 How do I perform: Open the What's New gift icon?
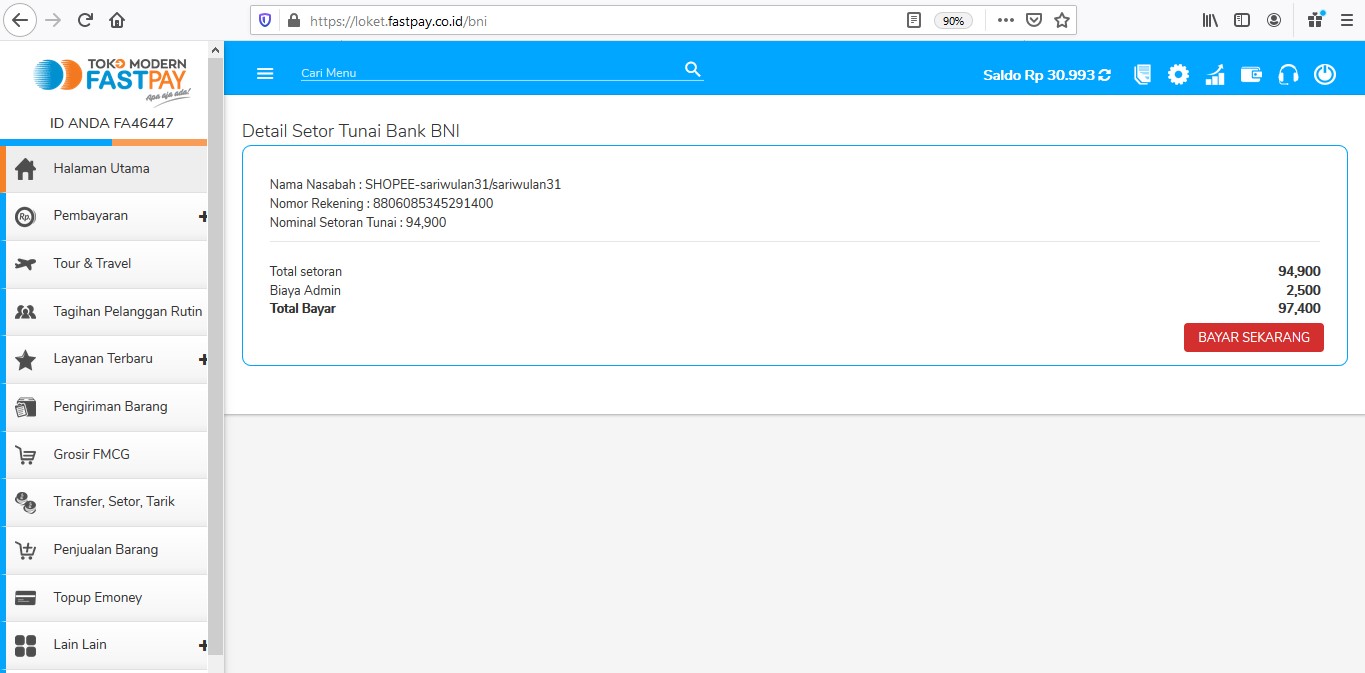(1315, 19)
